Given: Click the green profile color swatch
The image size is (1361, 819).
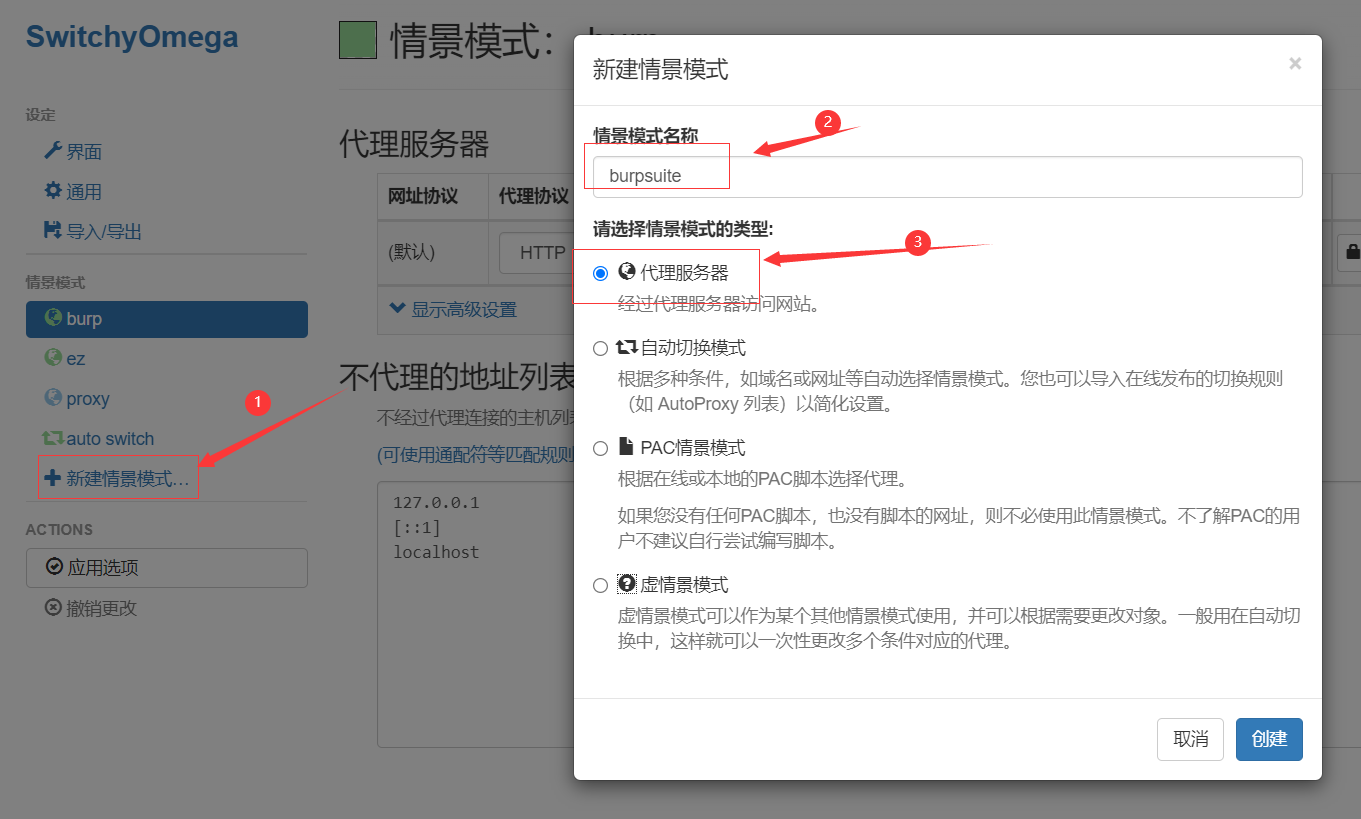Looking at the screenshot, I should pos(358,41).
